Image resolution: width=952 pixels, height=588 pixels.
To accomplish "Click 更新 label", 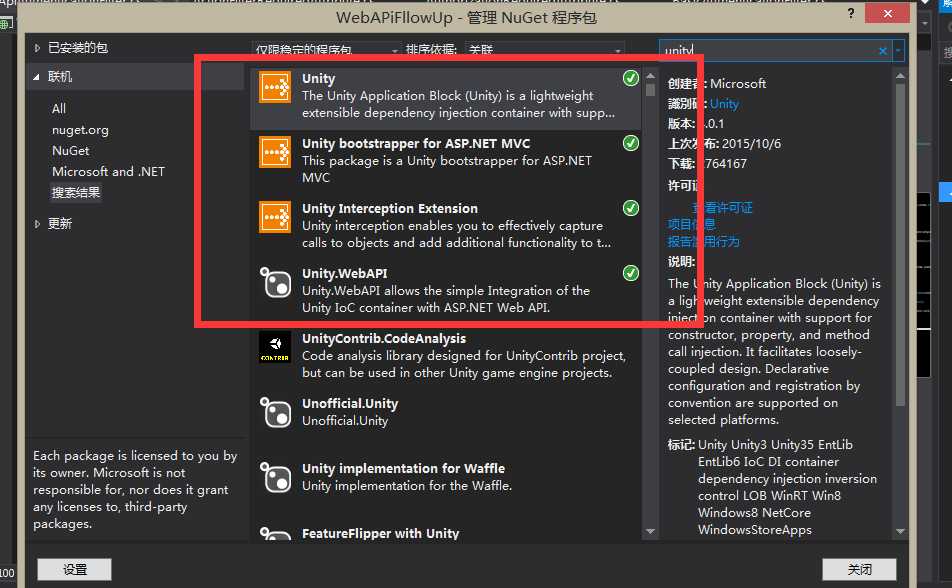I will click(60, 224).
